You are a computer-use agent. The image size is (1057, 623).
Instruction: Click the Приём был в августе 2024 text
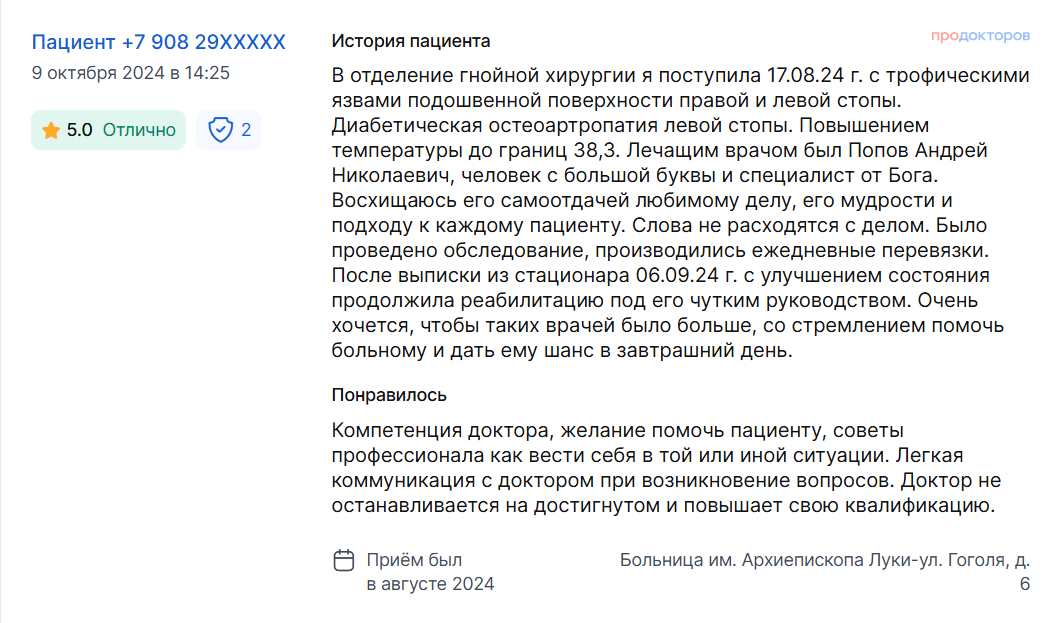[x=430, y=572]
